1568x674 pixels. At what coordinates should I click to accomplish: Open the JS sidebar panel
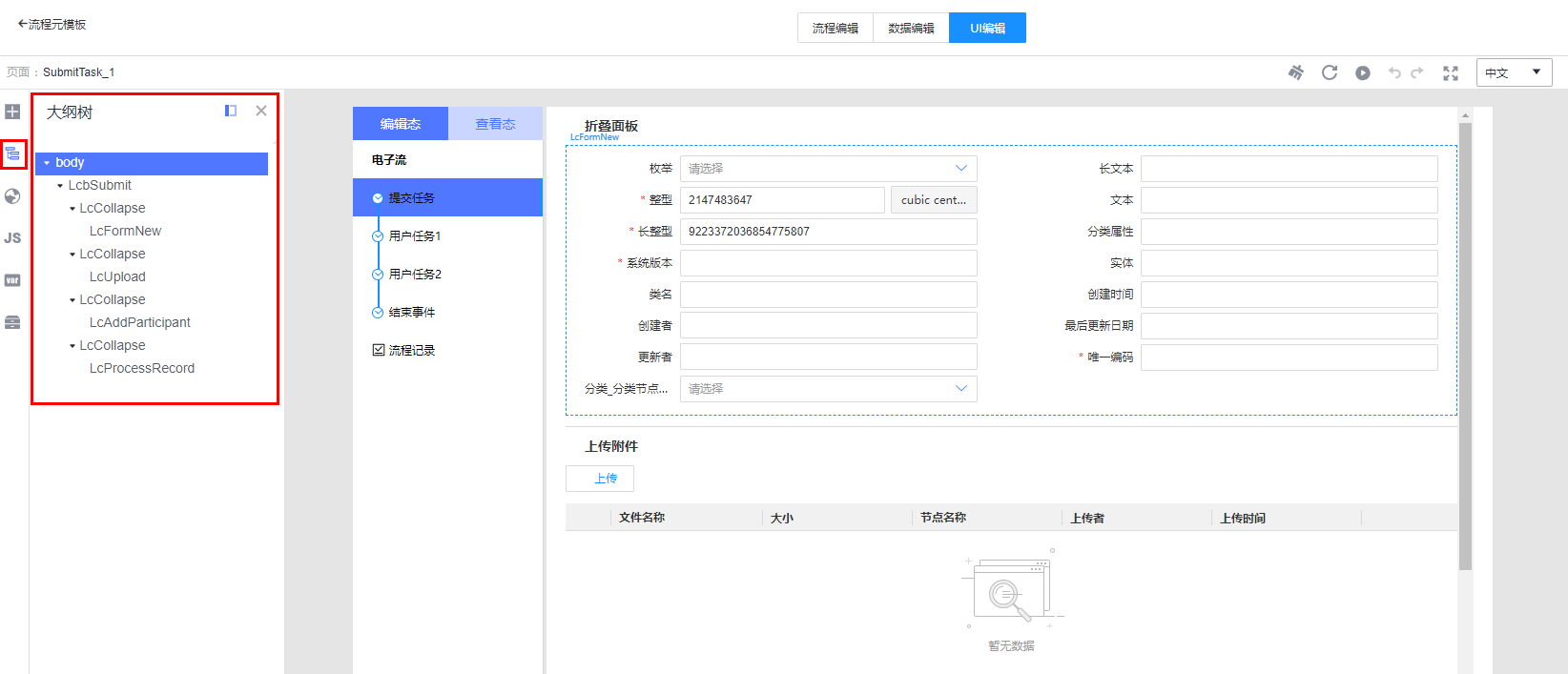tap(12, 238)
